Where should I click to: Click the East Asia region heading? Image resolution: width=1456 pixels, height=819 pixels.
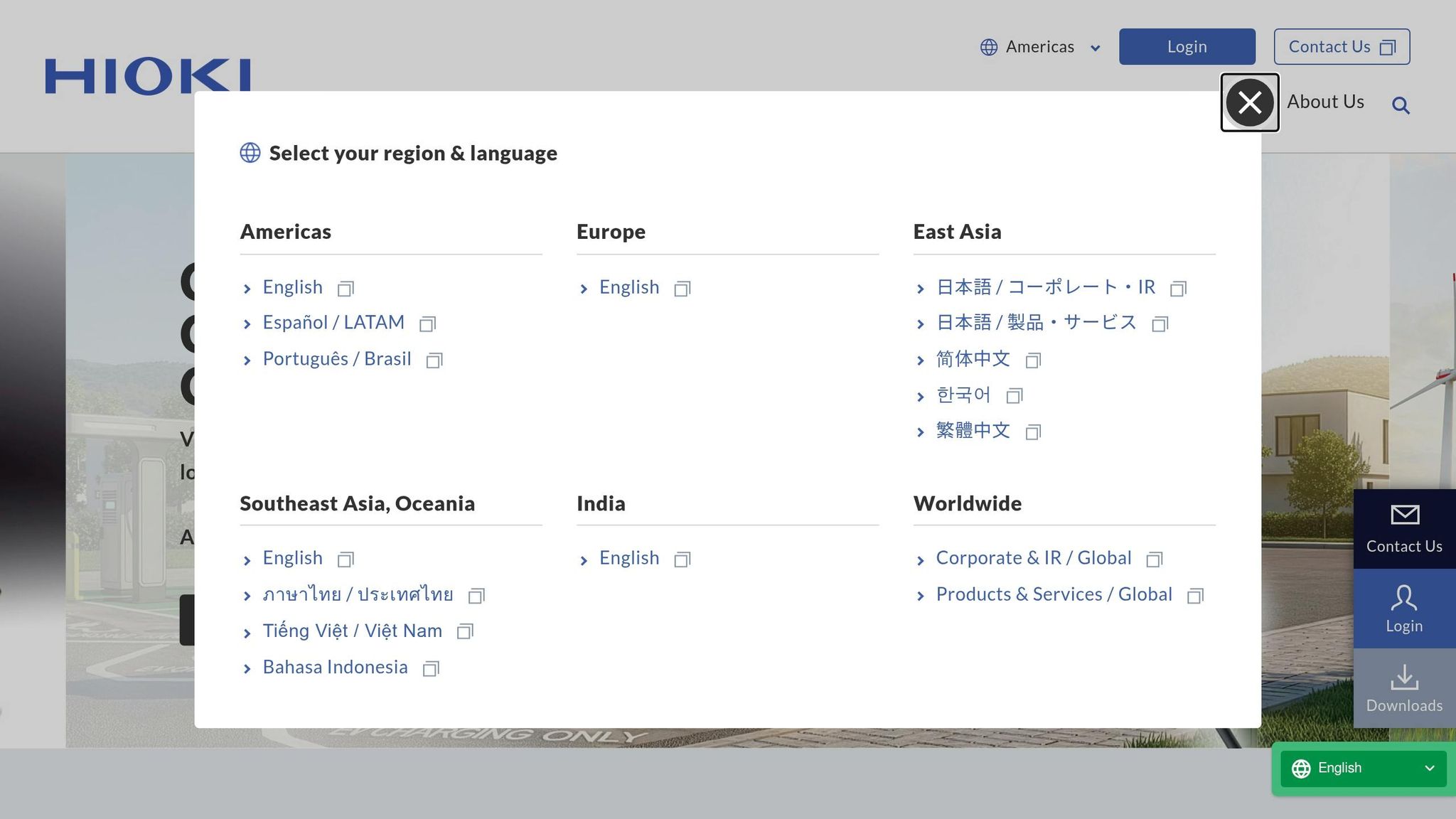click(957, 232)
